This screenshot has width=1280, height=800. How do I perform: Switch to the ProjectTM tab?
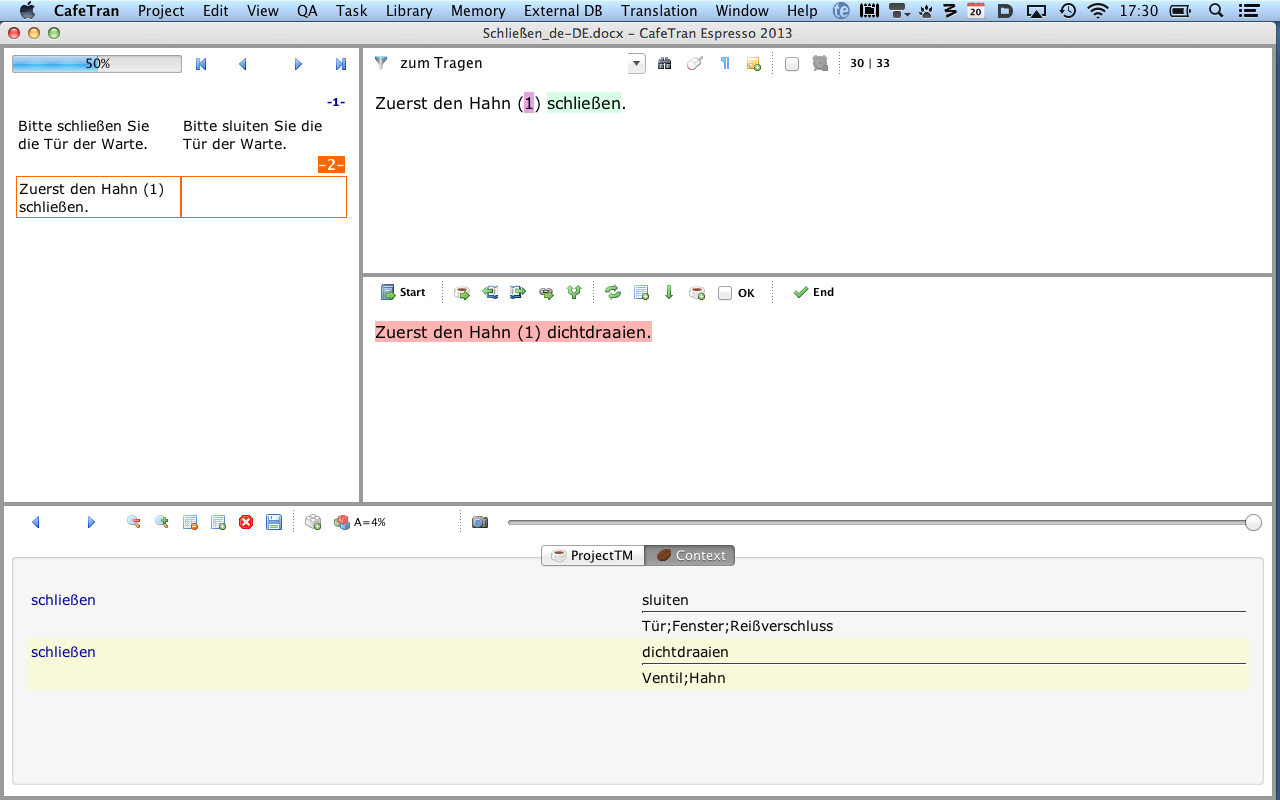[x=593, y=555]
